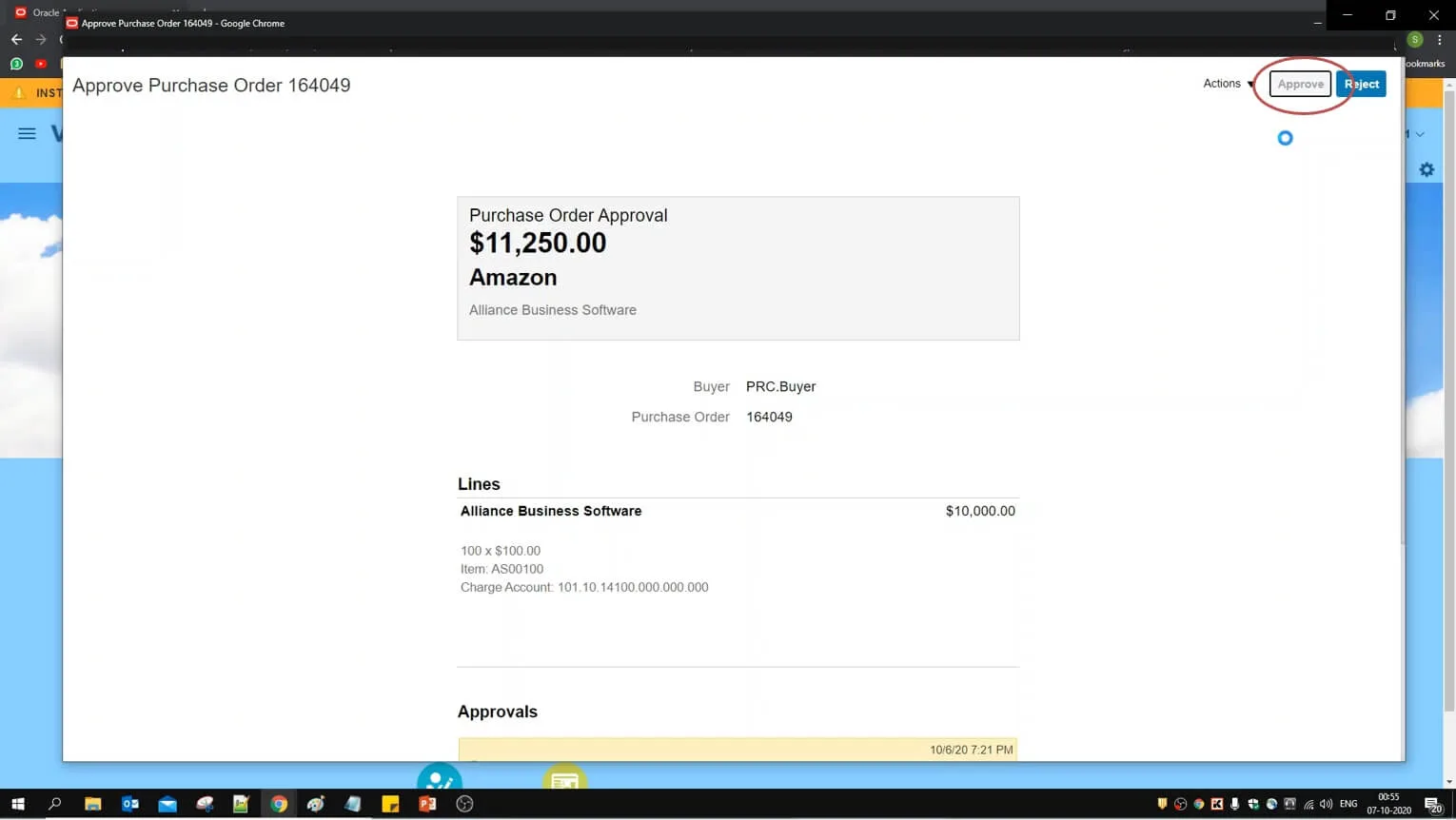Click the Alliance Business Software line item
This screenshot has height=820, width=1456.
pos(551,511)
